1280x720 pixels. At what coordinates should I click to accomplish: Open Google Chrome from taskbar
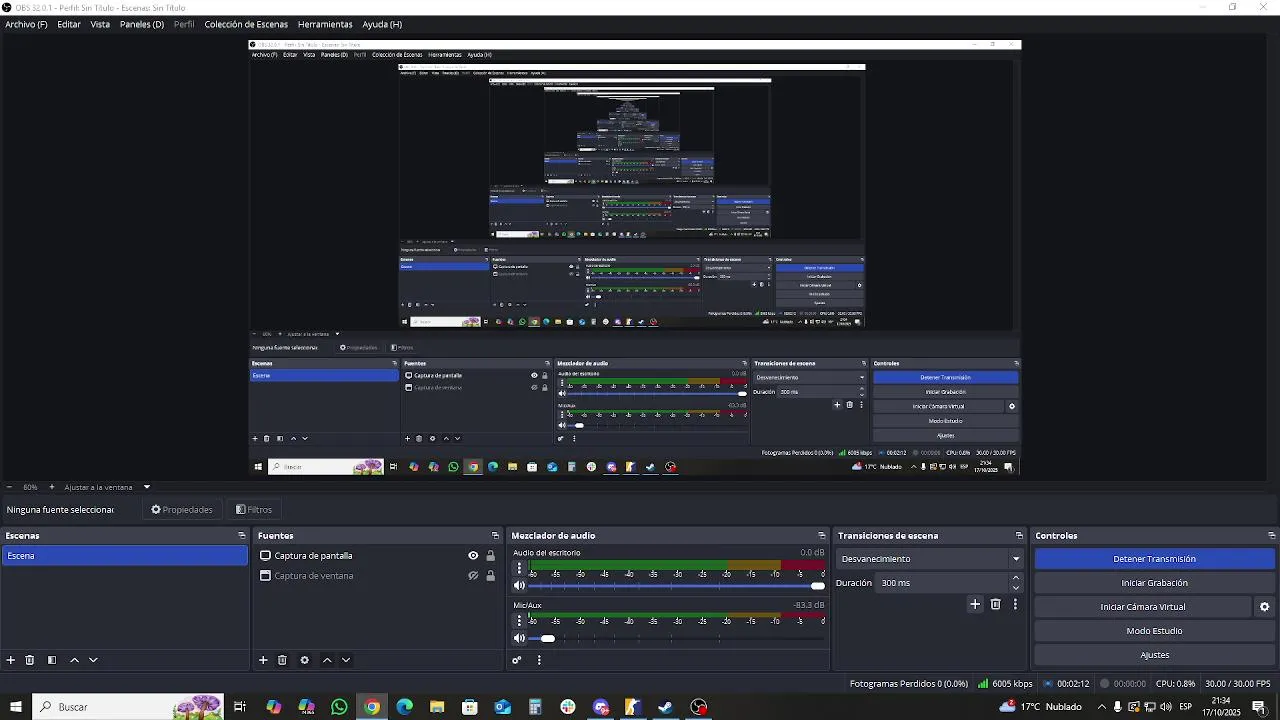click(x=372, y=707)
